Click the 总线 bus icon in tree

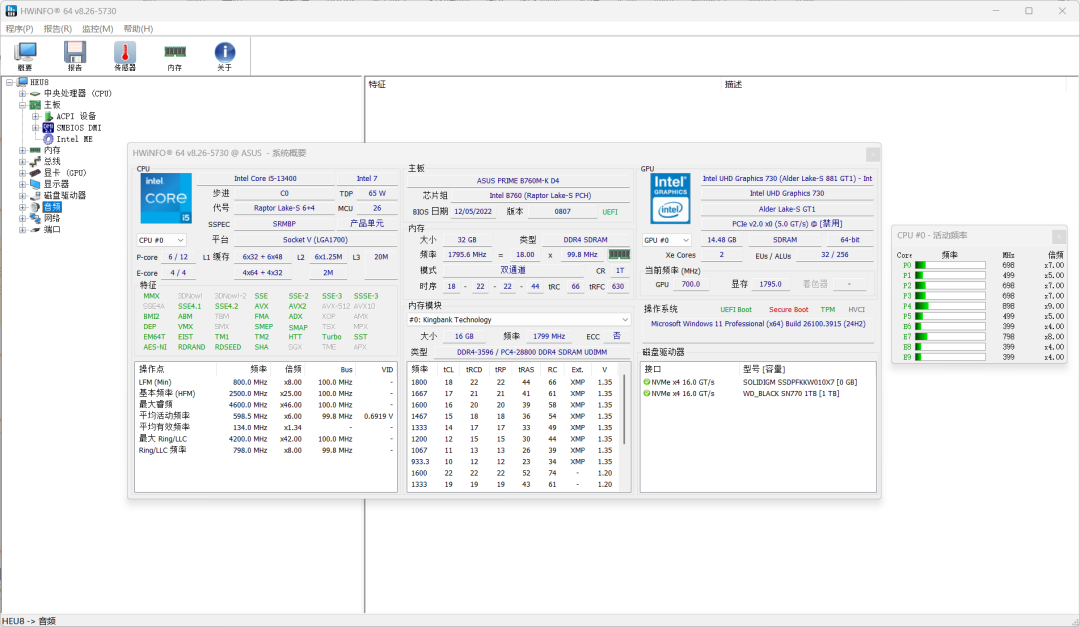(x=35, y=161)
